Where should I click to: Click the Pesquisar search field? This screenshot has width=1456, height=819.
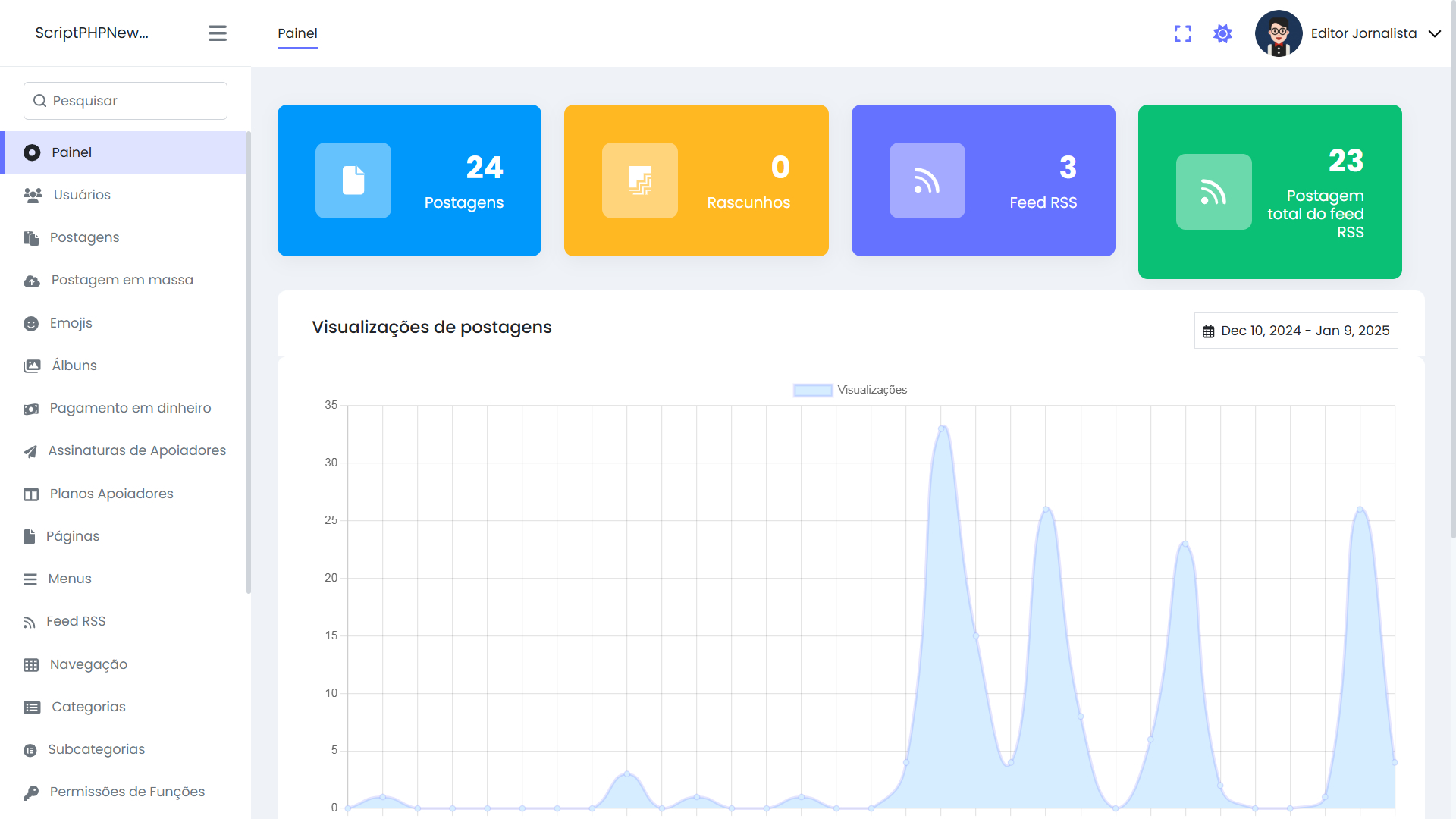pos(126,101)
